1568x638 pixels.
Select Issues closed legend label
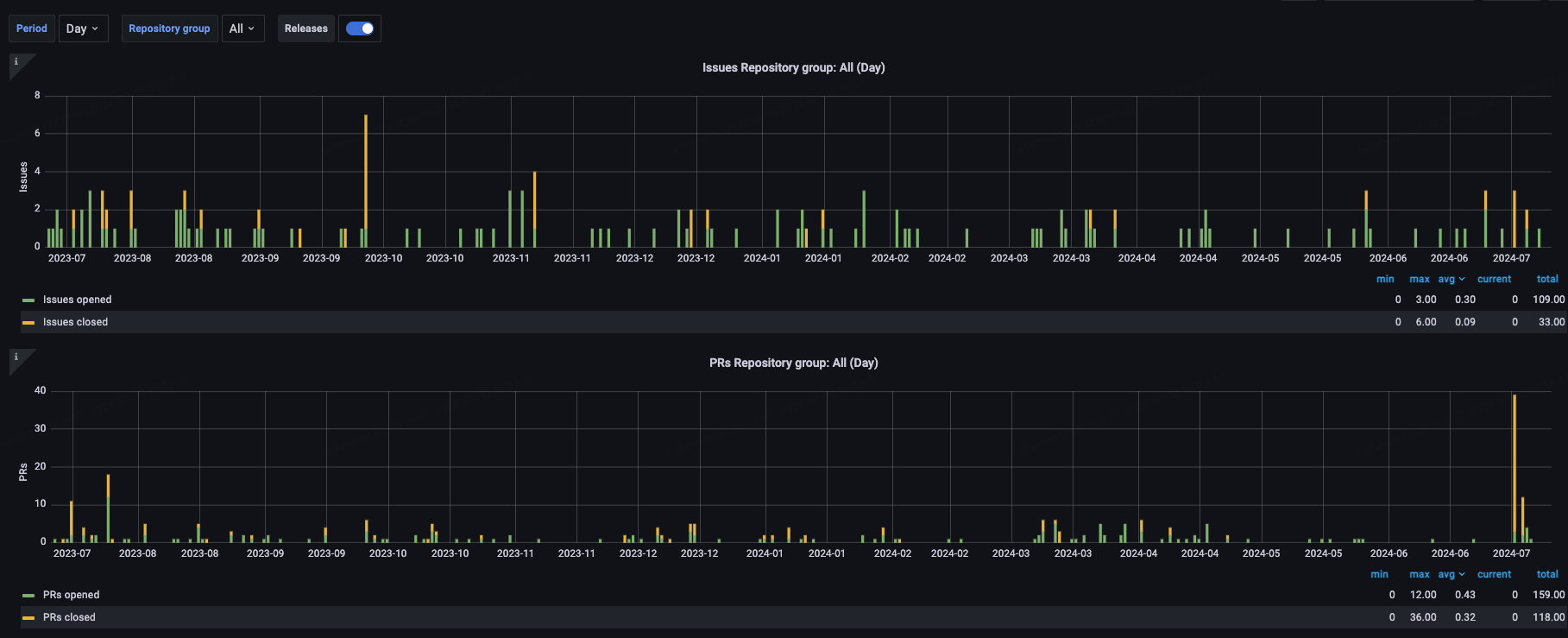75,322
